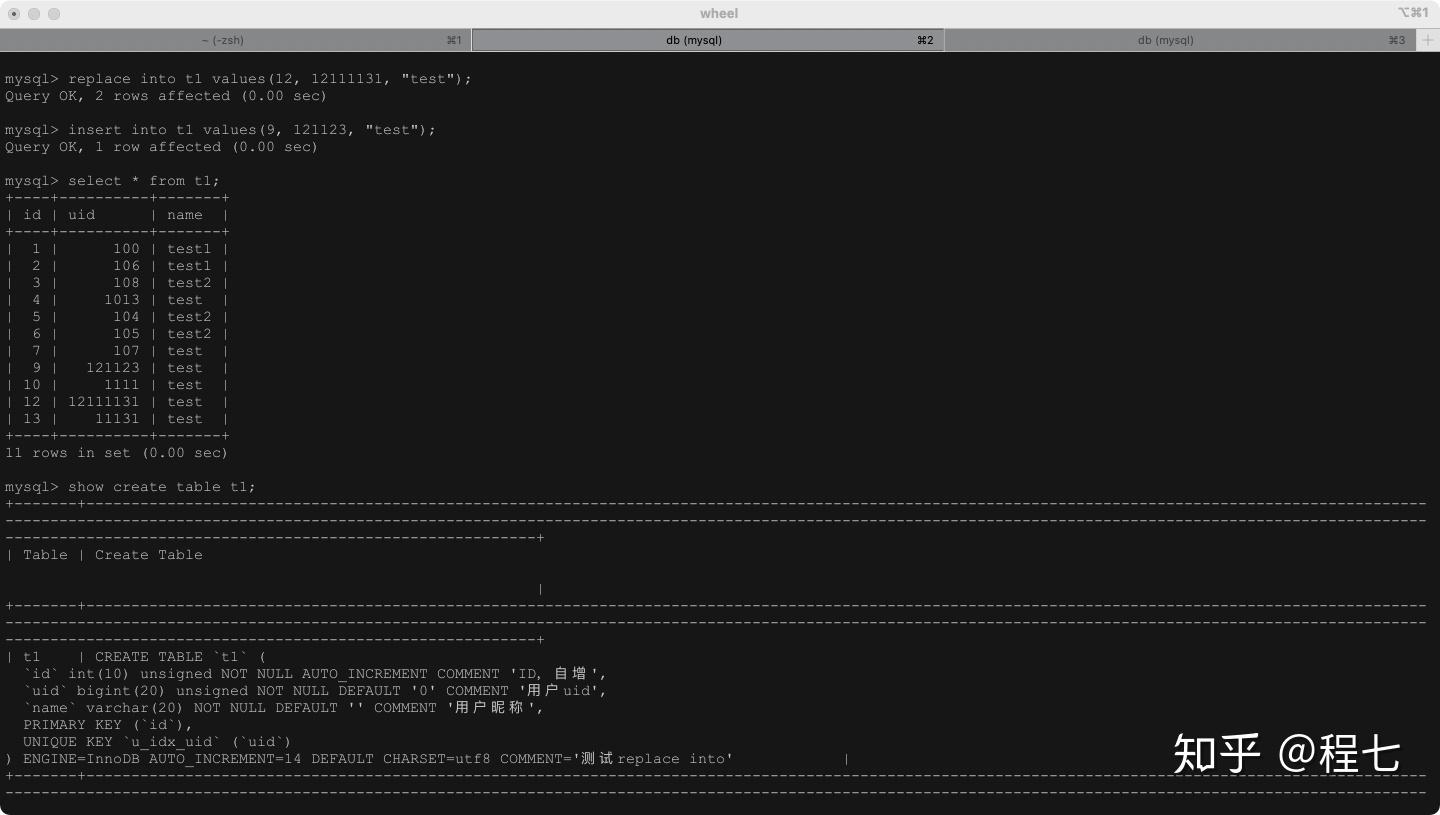Click the row with uid 106

tap(118, 266)
